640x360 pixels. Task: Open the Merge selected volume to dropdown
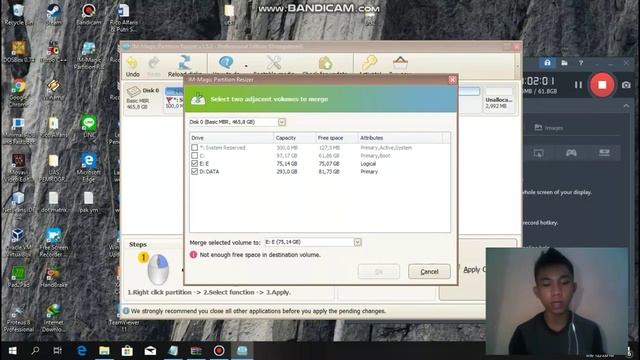[x=358, y=242]
